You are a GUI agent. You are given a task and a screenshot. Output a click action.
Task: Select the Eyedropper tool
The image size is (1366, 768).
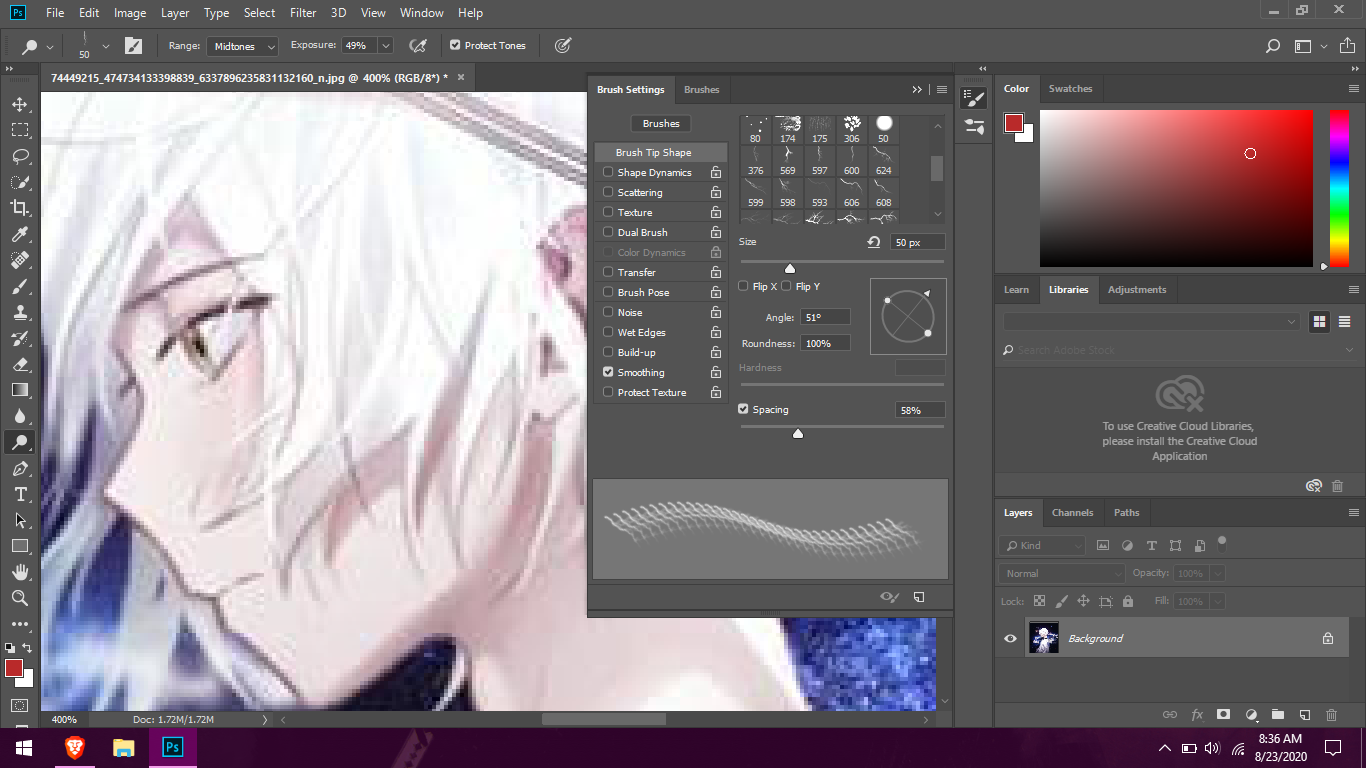[19, 234]
